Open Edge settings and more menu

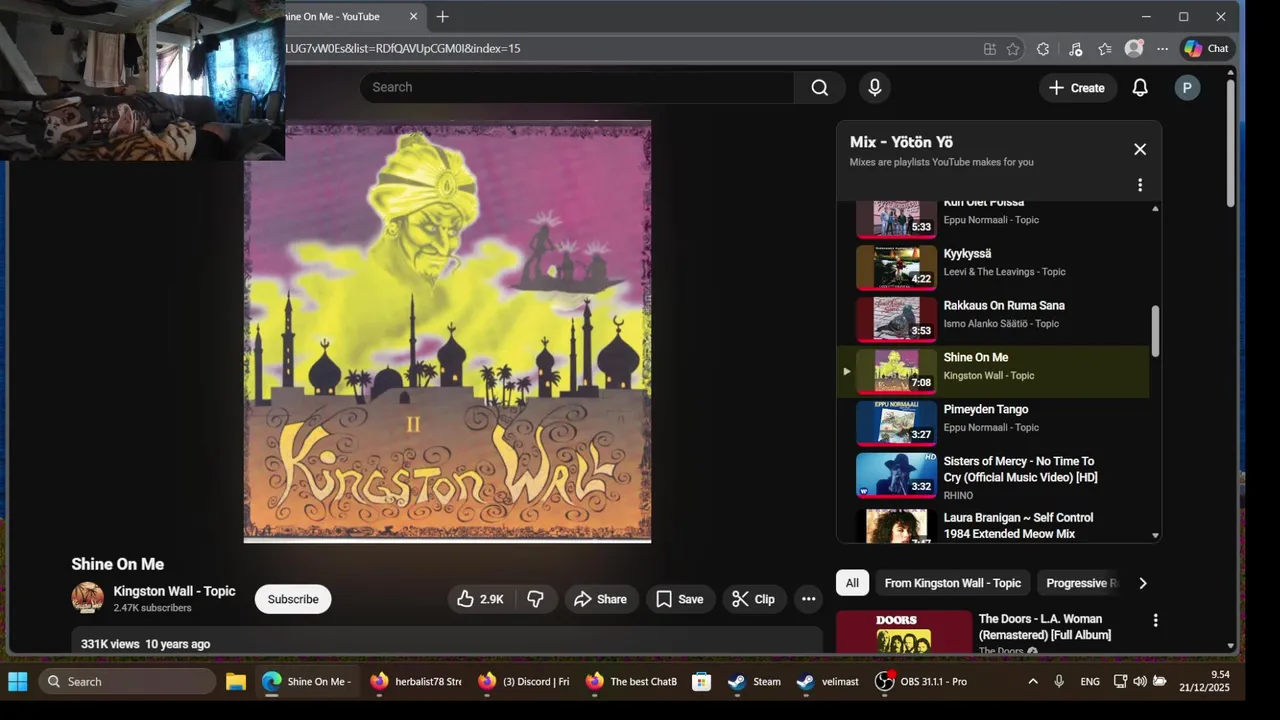(1162, 48)
